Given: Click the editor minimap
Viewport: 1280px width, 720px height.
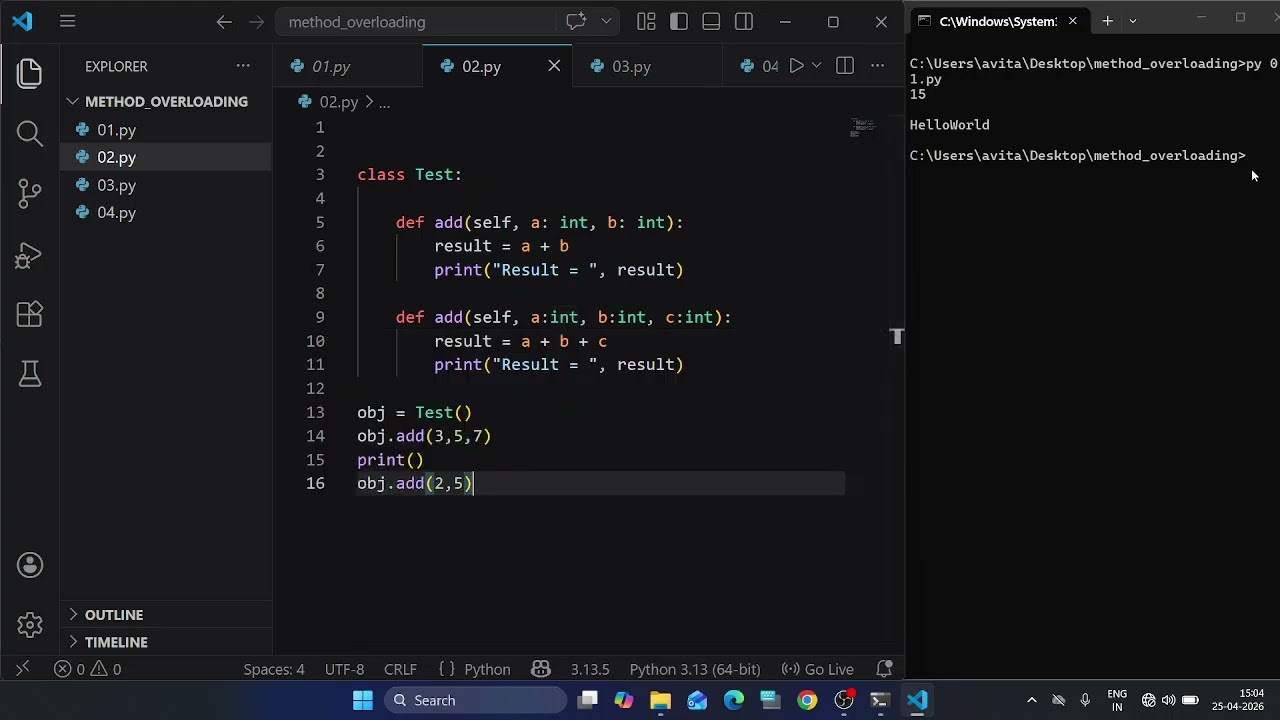Looking at the screenshot, I should pyautogui.click(x=863, y=127).
